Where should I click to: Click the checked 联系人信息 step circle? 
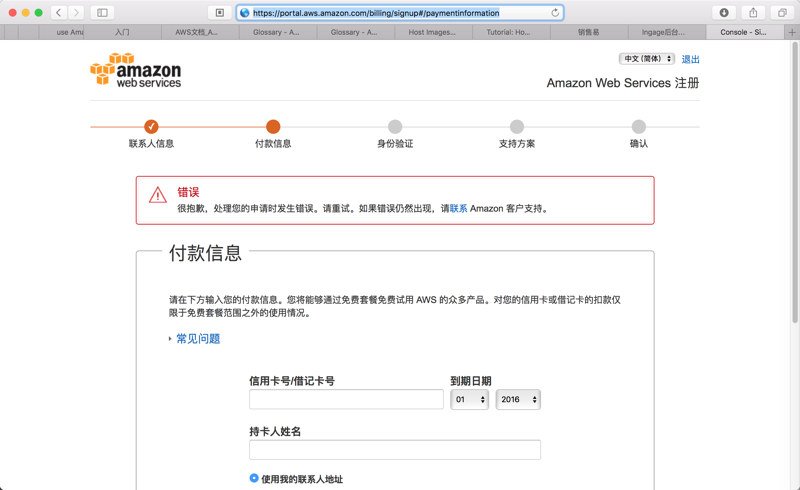pos(151,126)
